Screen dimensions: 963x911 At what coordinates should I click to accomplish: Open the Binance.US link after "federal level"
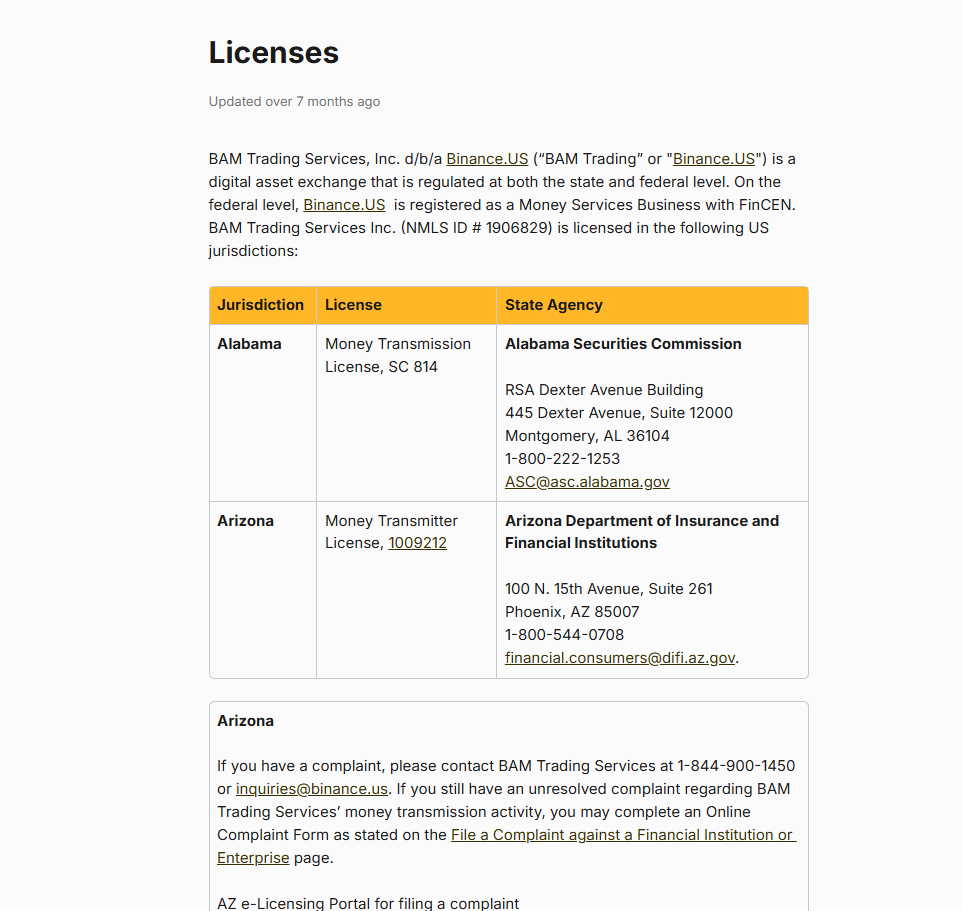pyautogui.click(x=344, y=205)
